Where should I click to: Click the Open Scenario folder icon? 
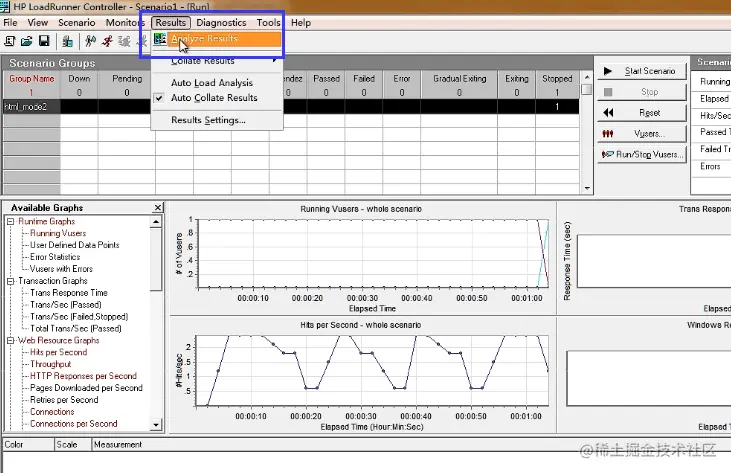(x=27, y=41)
